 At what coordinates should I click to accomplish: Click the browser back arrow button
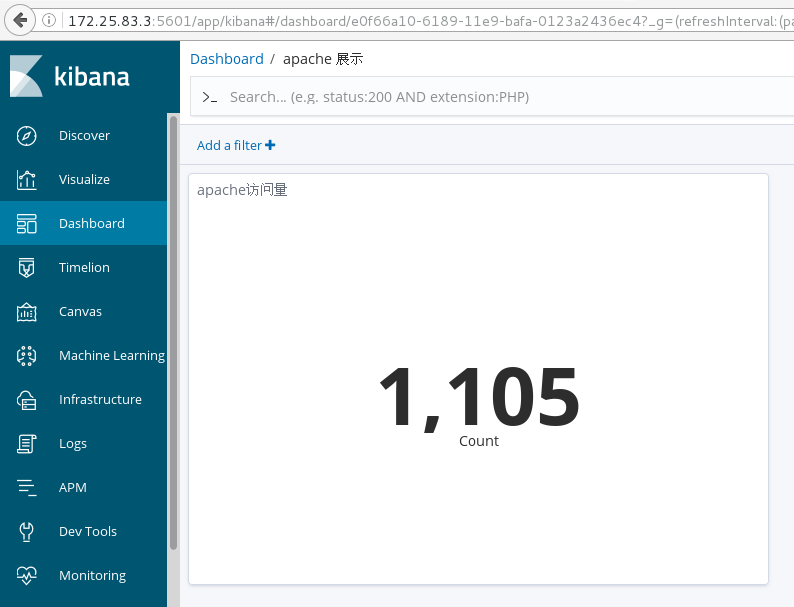point(20,20)
